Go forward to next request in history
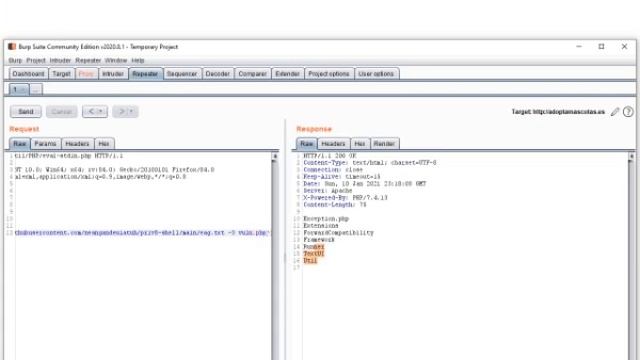The image size is (640, 360). coord(121,111)
